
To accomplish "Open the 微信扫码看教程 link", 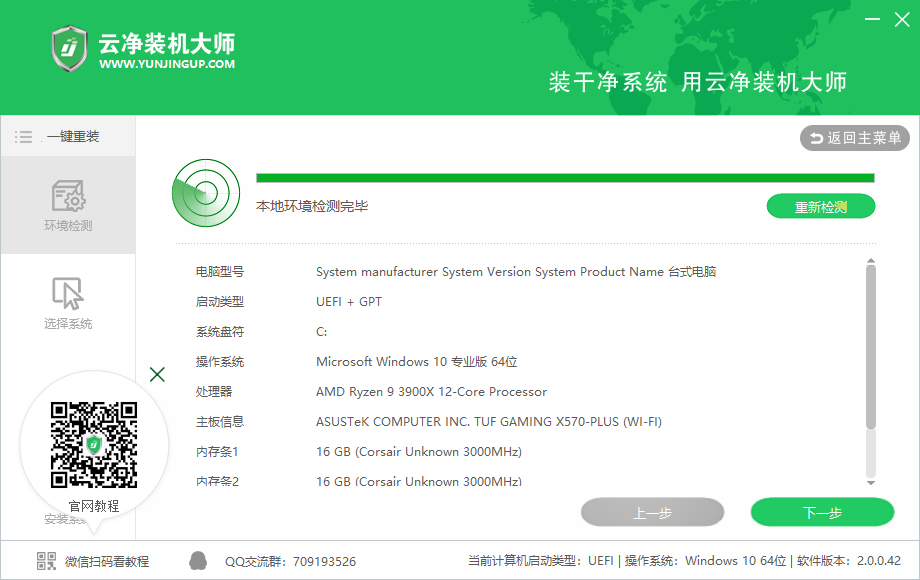I will (x=107, y=561).
